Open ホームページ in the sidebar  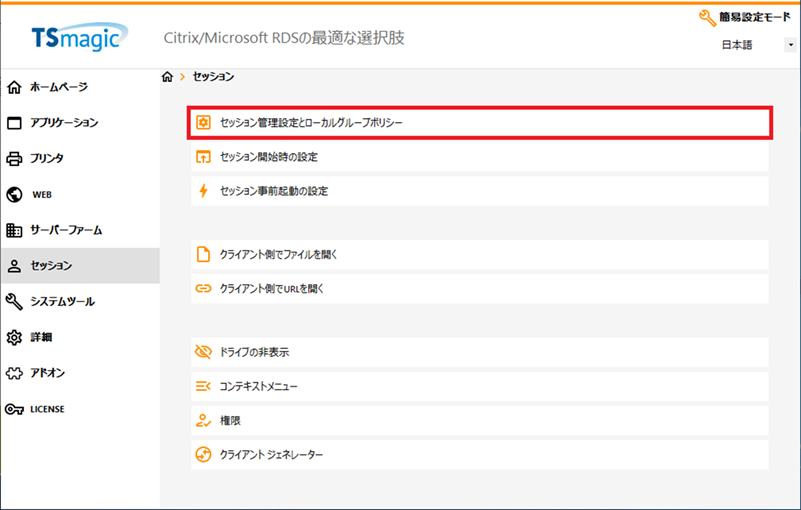tap(60, 87)
